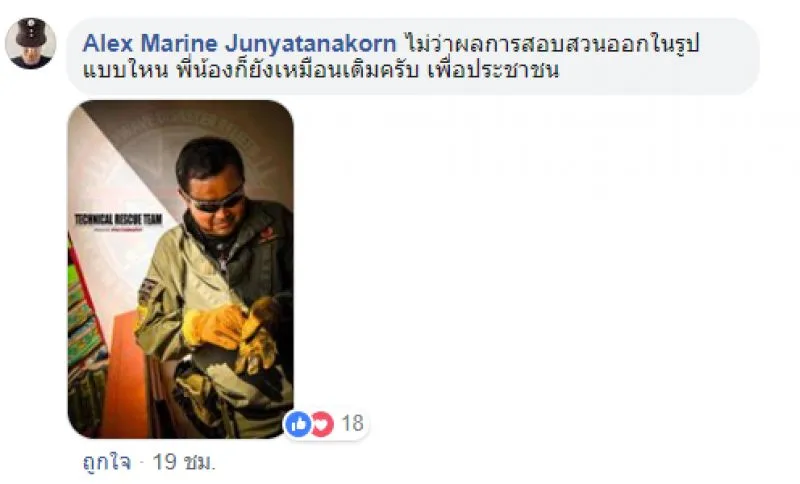View the reaction count 18

352,423
